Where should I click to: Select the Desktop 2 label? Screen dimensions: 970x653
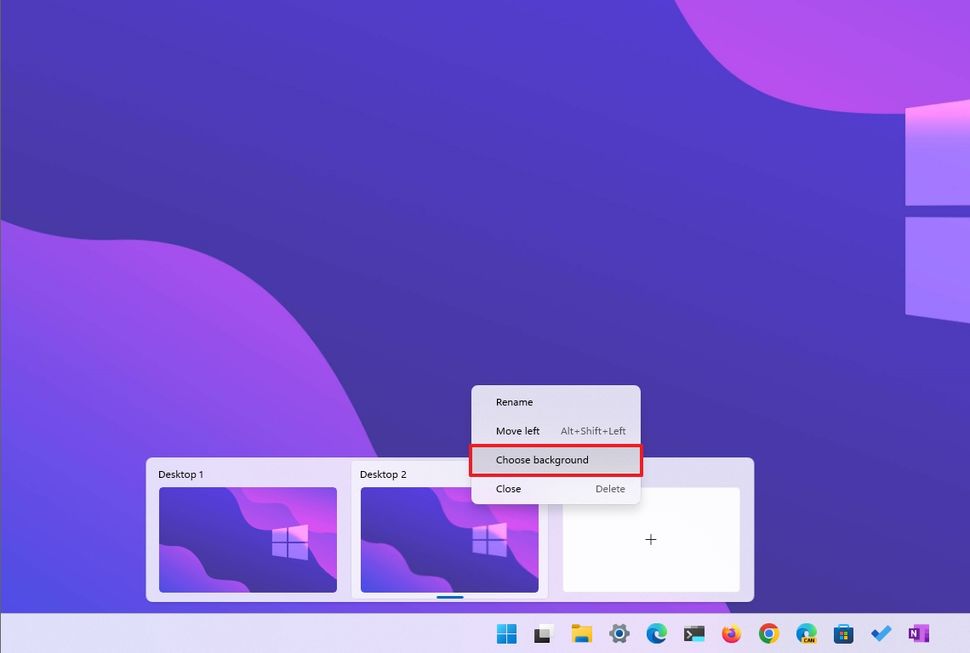pyautogui.click(x=384, y=474)
